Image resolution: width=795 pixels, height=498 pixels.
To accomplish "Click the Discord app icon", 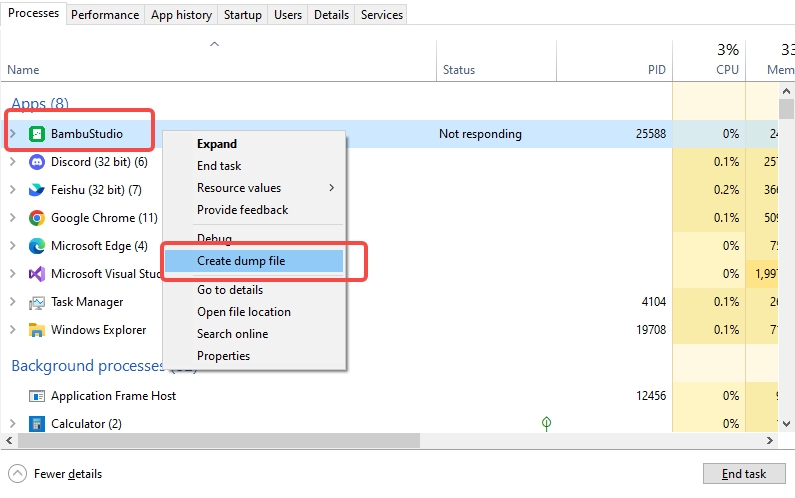I will [x=37, y=162].
